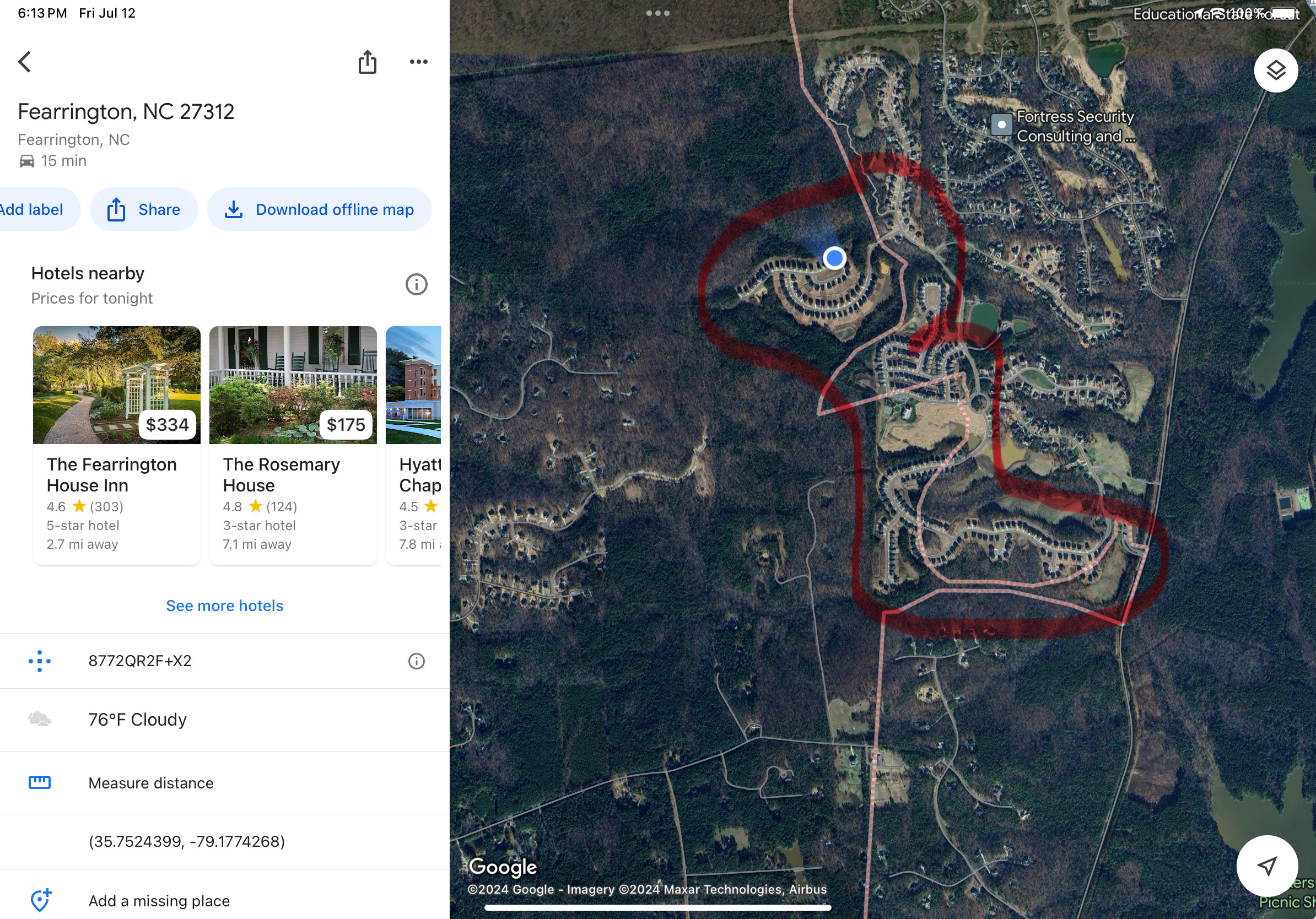Open the map layers button
This screenshot has width=1316, height=919.
(1275, 71)
